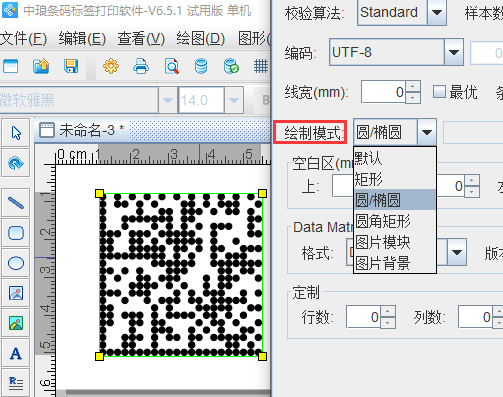Decrease 行数 with the down stepper

tap(388, 323)
